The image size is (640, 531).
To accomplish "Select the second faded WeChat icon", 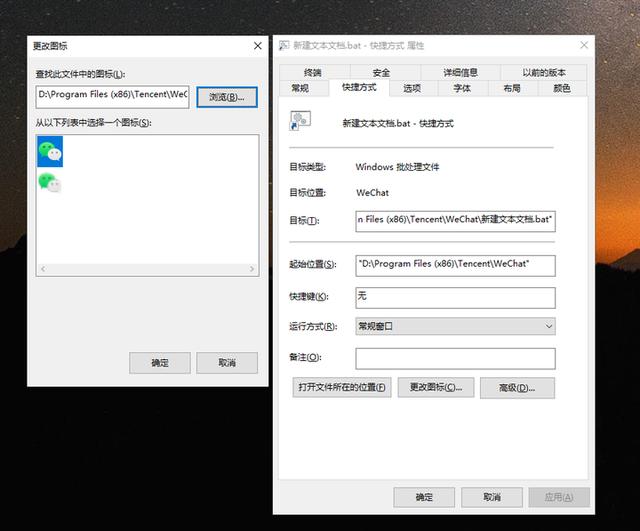I will click(x=50, y=182).
